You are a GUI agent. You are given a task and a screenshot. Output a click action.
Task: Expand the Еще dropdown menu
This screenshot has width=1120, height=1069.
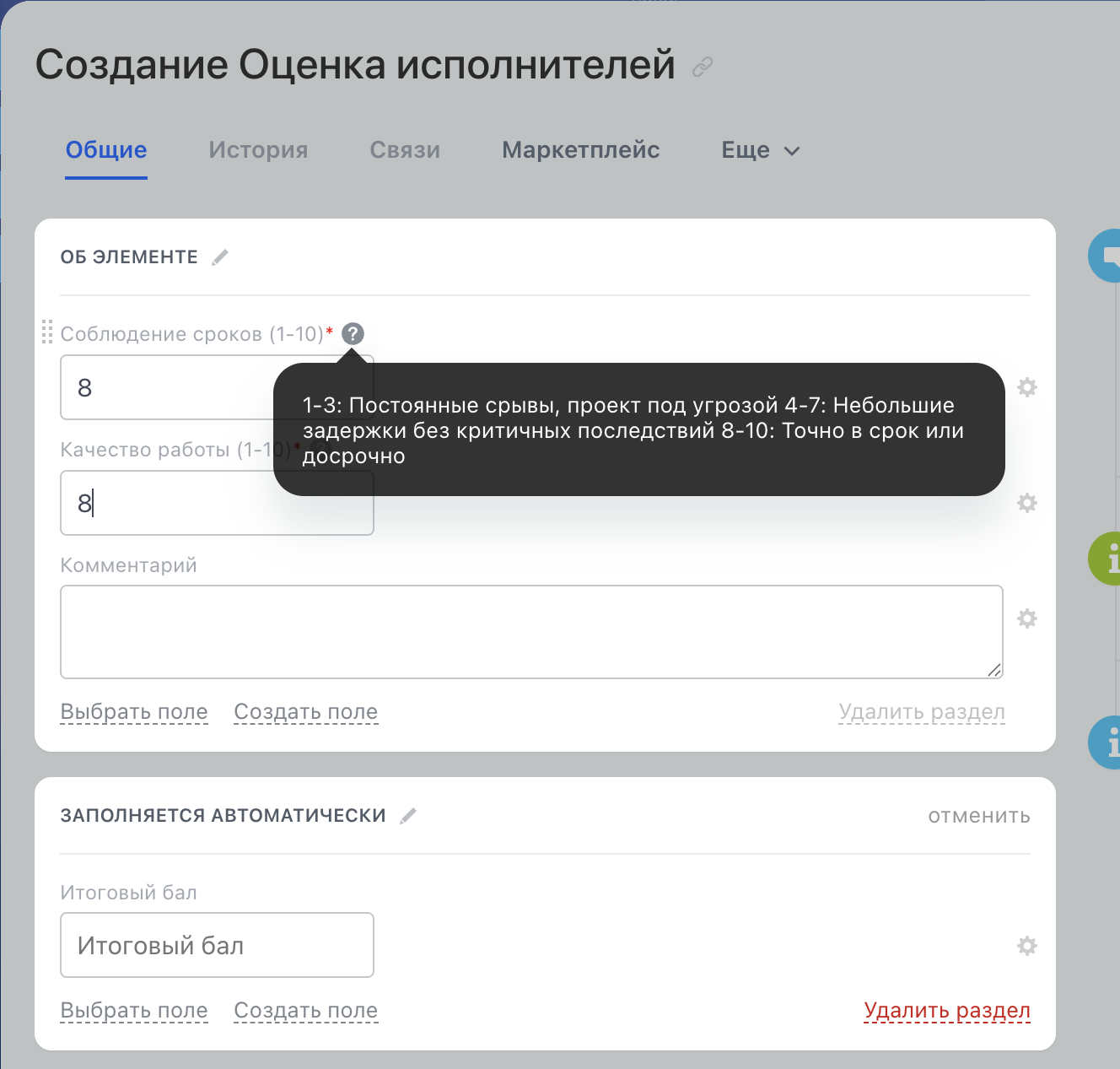point(758,149)
